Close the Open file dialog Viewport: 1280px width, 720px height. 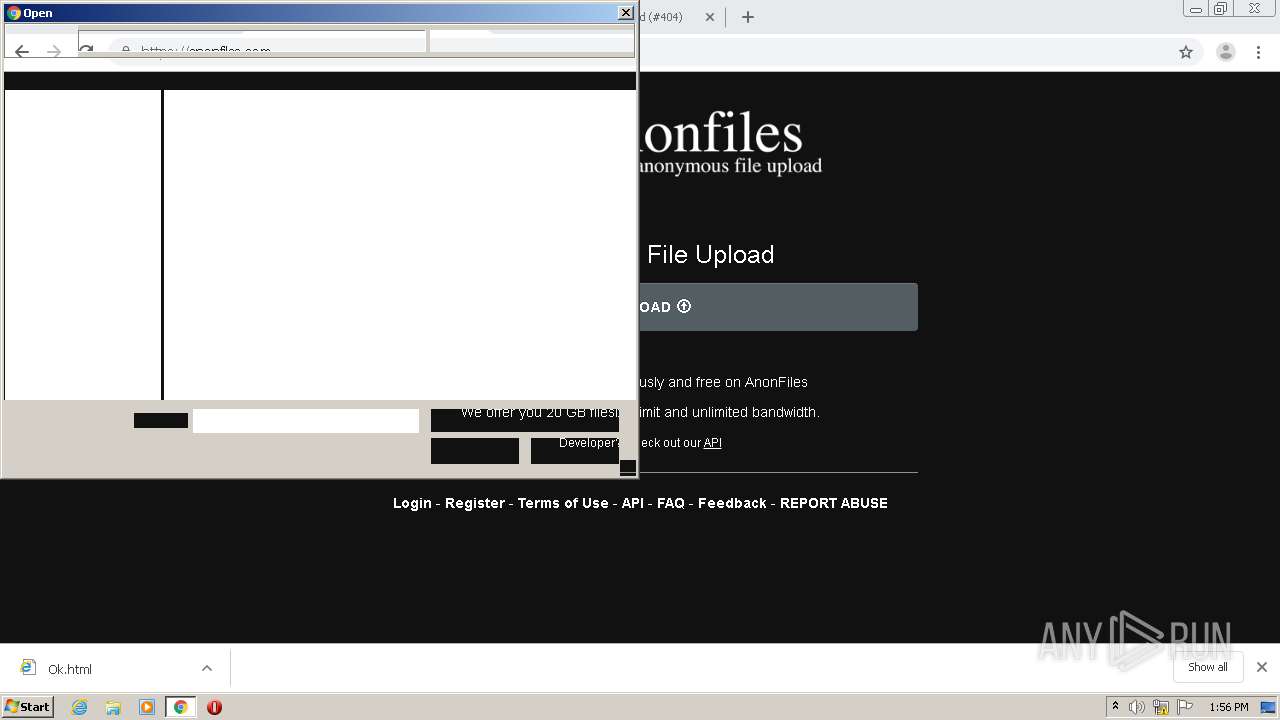(x=626, y=13)
